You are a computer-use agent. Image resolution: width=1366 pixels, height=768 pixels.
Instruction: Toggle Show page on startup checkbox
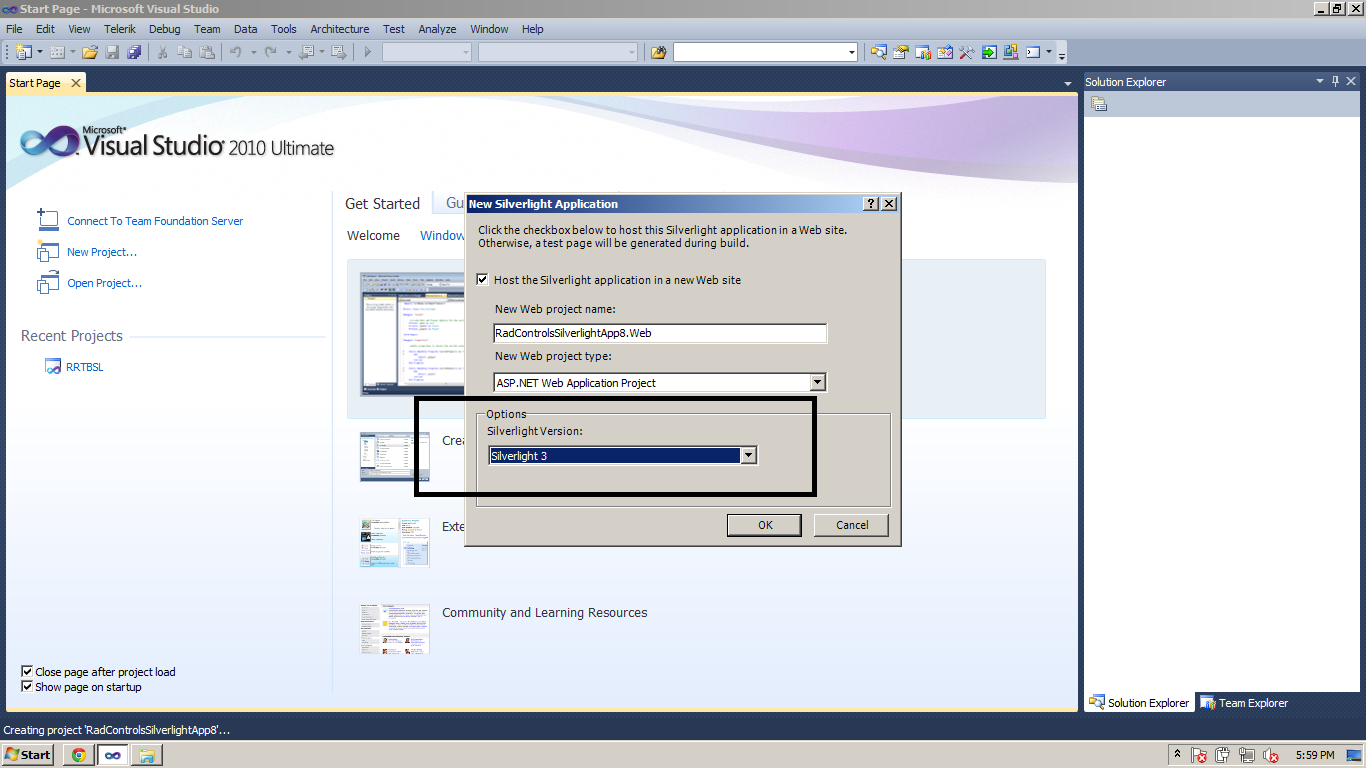click(x=27, y=687)
